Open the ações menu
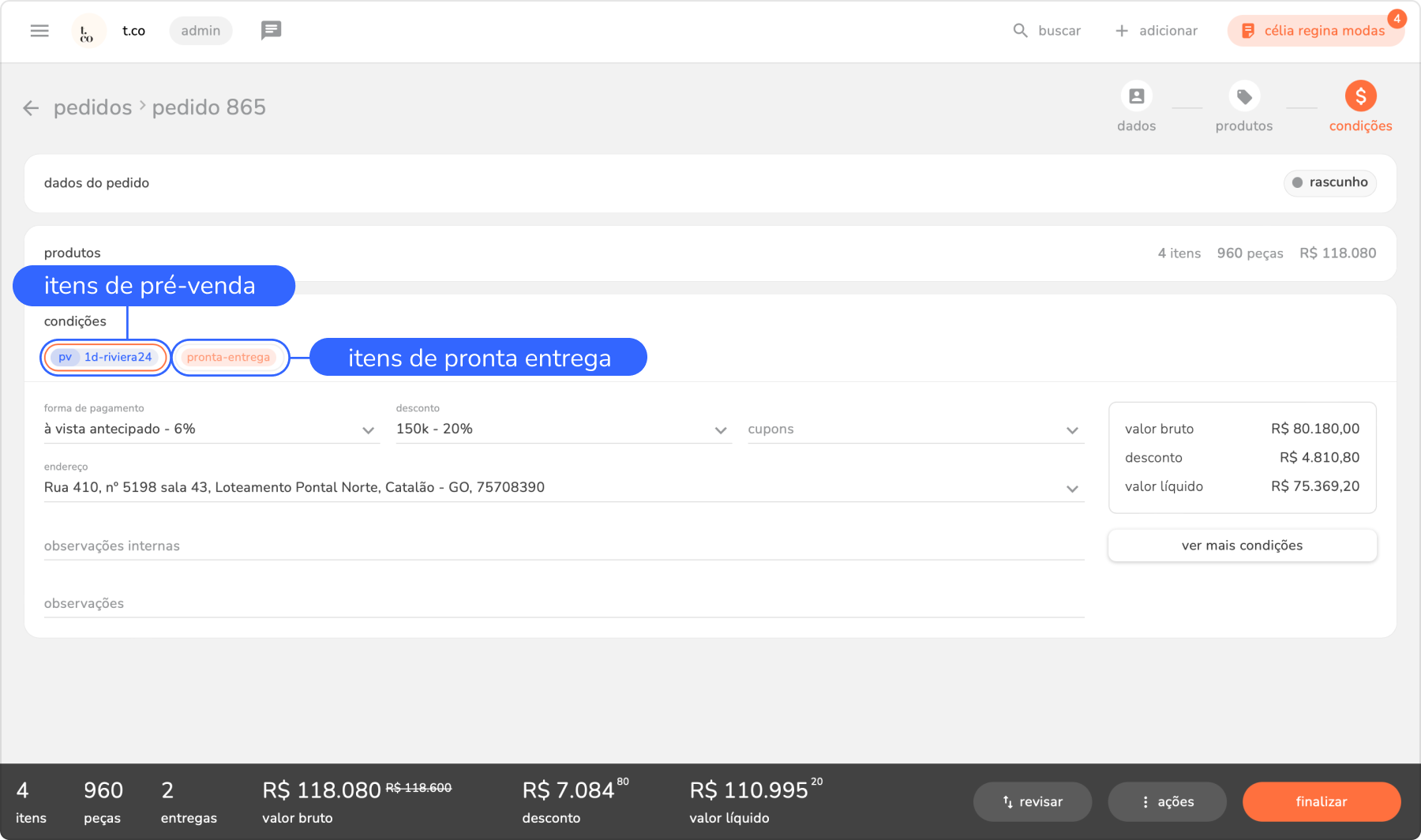Screen dimensions: 1421x840 pyautogui.click(x=1167, y=802)
